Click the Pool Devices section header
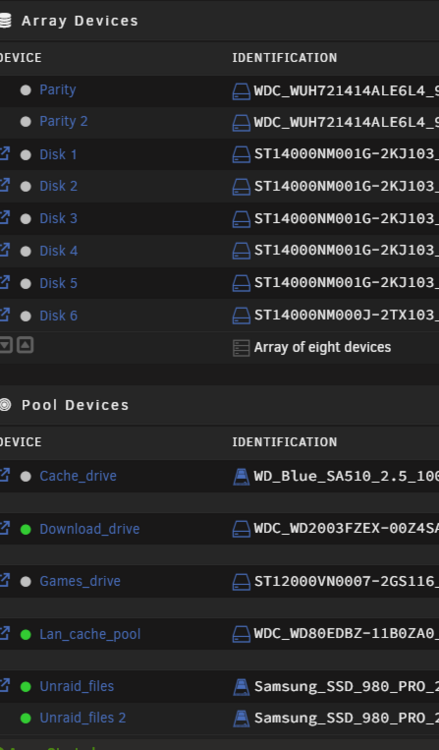439x750 pixels. (76, 405)
